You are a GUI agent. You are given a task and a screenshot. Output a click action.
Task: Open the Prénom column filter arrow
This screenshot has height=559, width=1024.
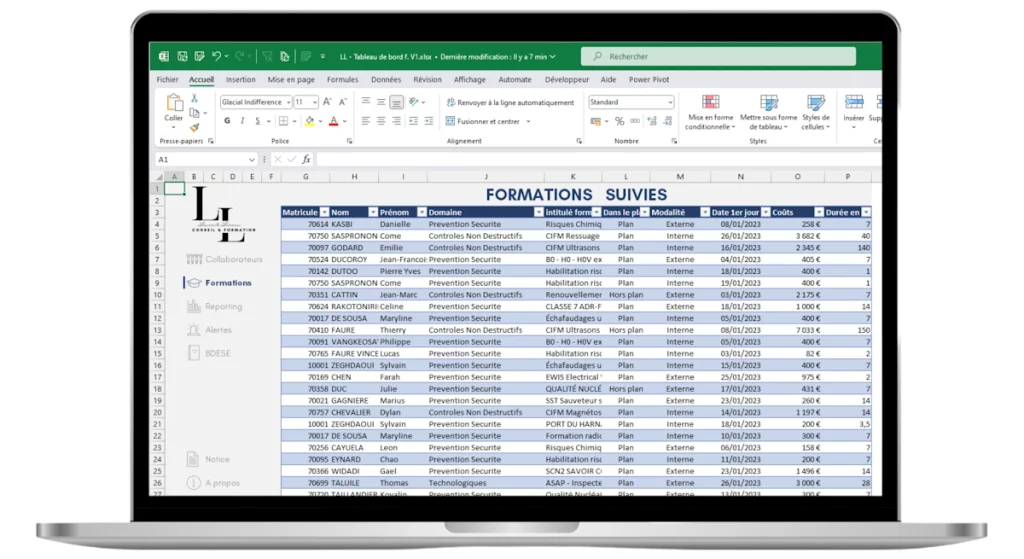pyautogui.click(x=421, y=212)
